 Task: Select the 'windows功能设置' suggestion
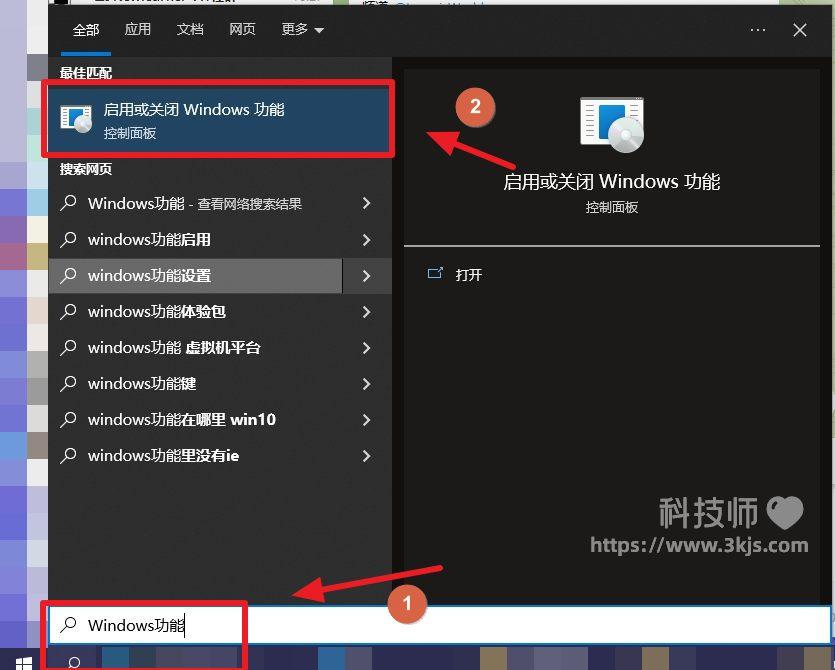[x=195, y=276]
